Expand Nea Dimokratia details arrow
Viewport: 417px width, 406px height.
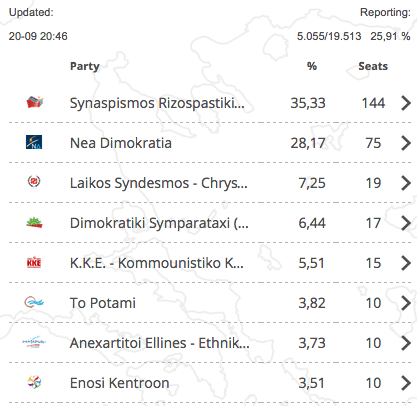[406, 143]
